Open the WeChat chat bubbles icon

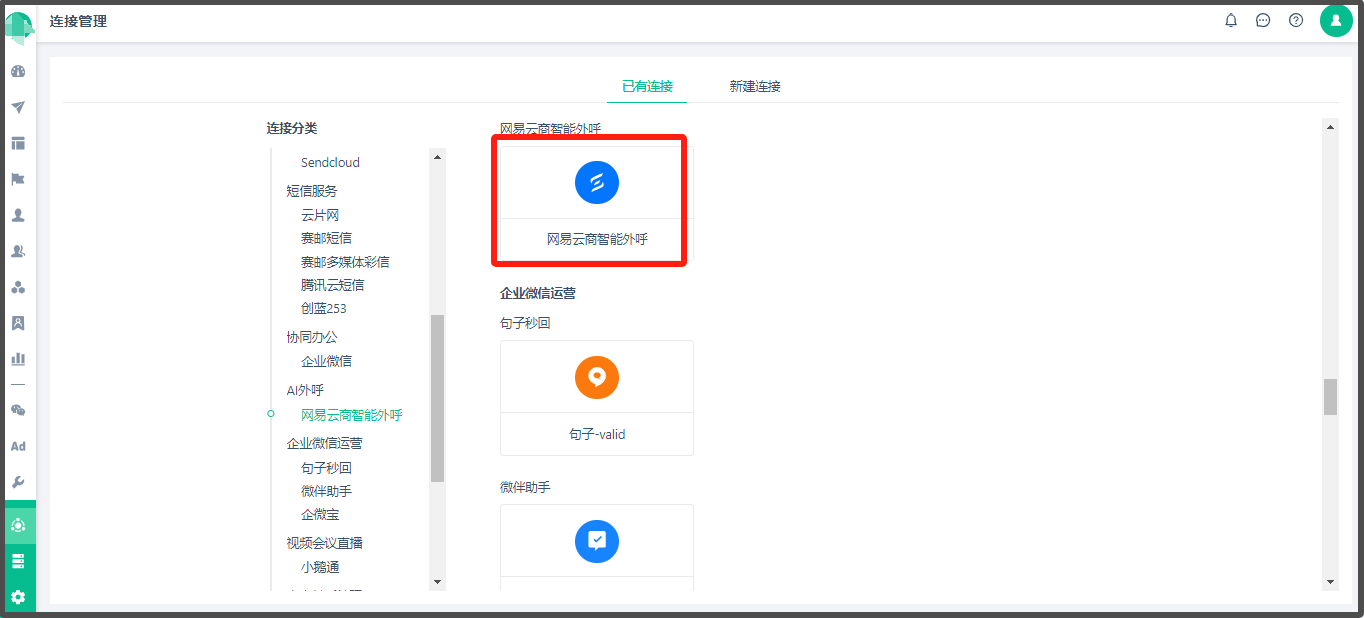[x=18, y=411]
